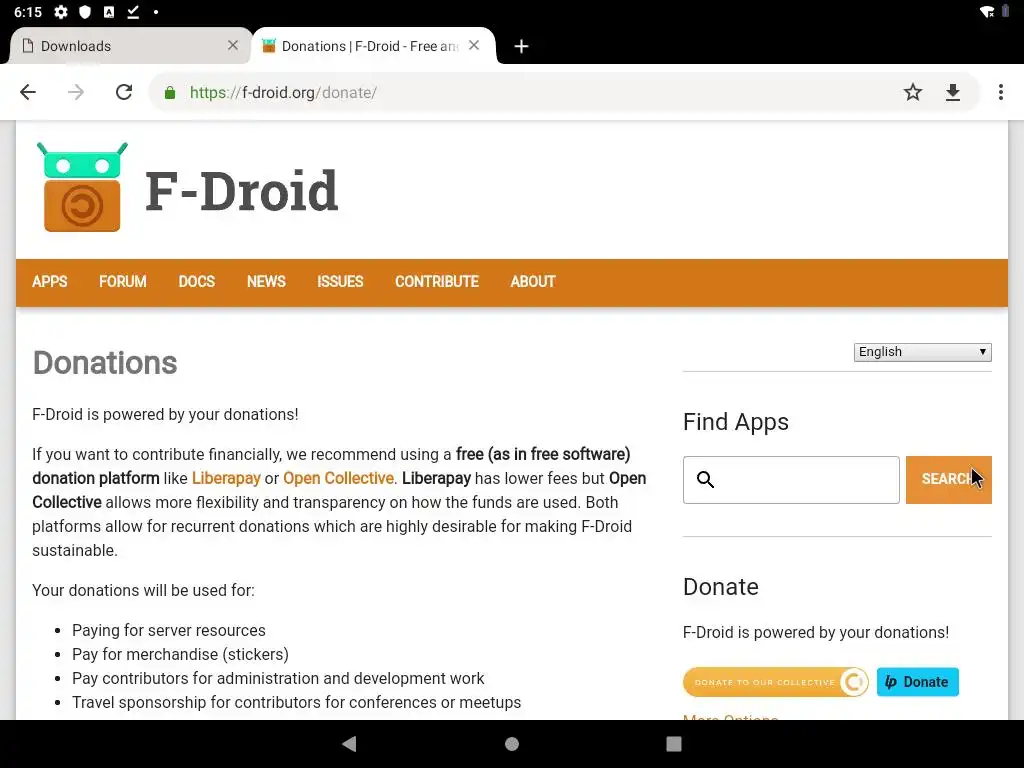Viewport: 1024px width, 768px height.
Task: Click the Find Apps search input field
Action: [791, 480]
